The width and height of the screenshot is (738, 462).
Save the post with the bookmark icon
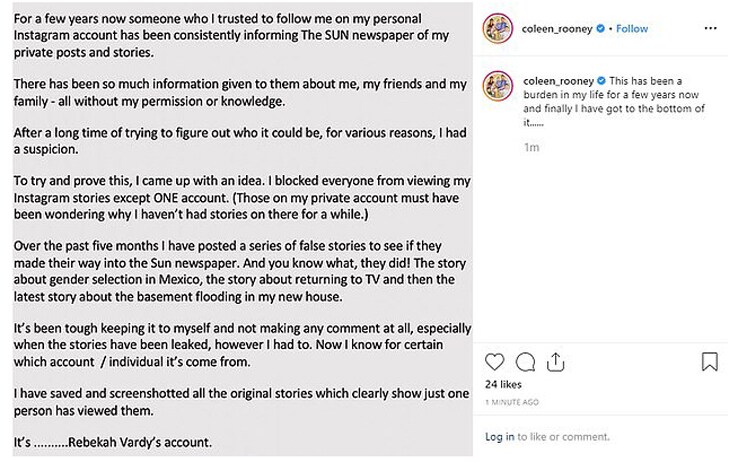click(x=709, y=361)
